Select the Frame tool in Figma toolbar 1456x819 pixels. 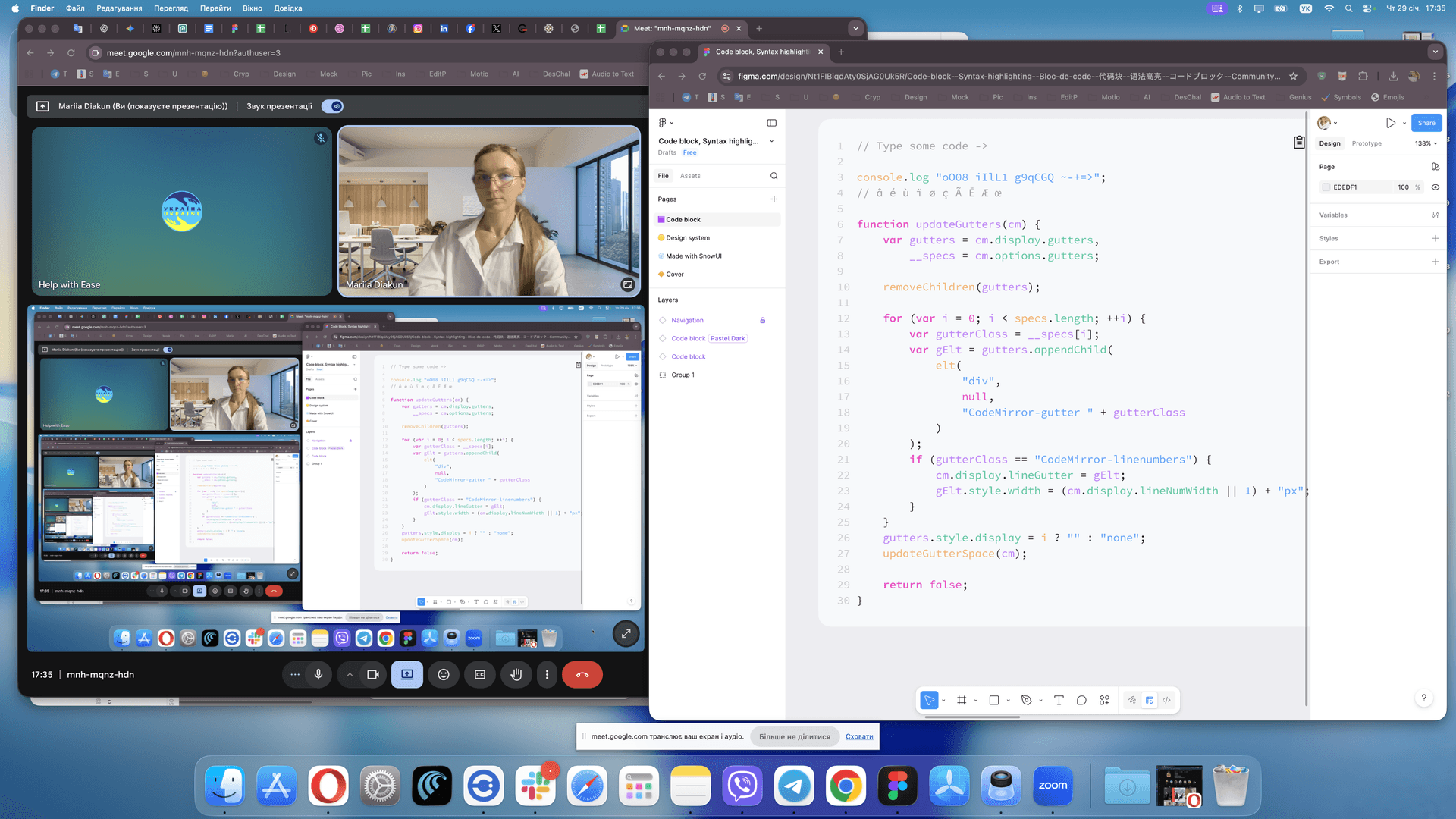[x=962, y=700]
